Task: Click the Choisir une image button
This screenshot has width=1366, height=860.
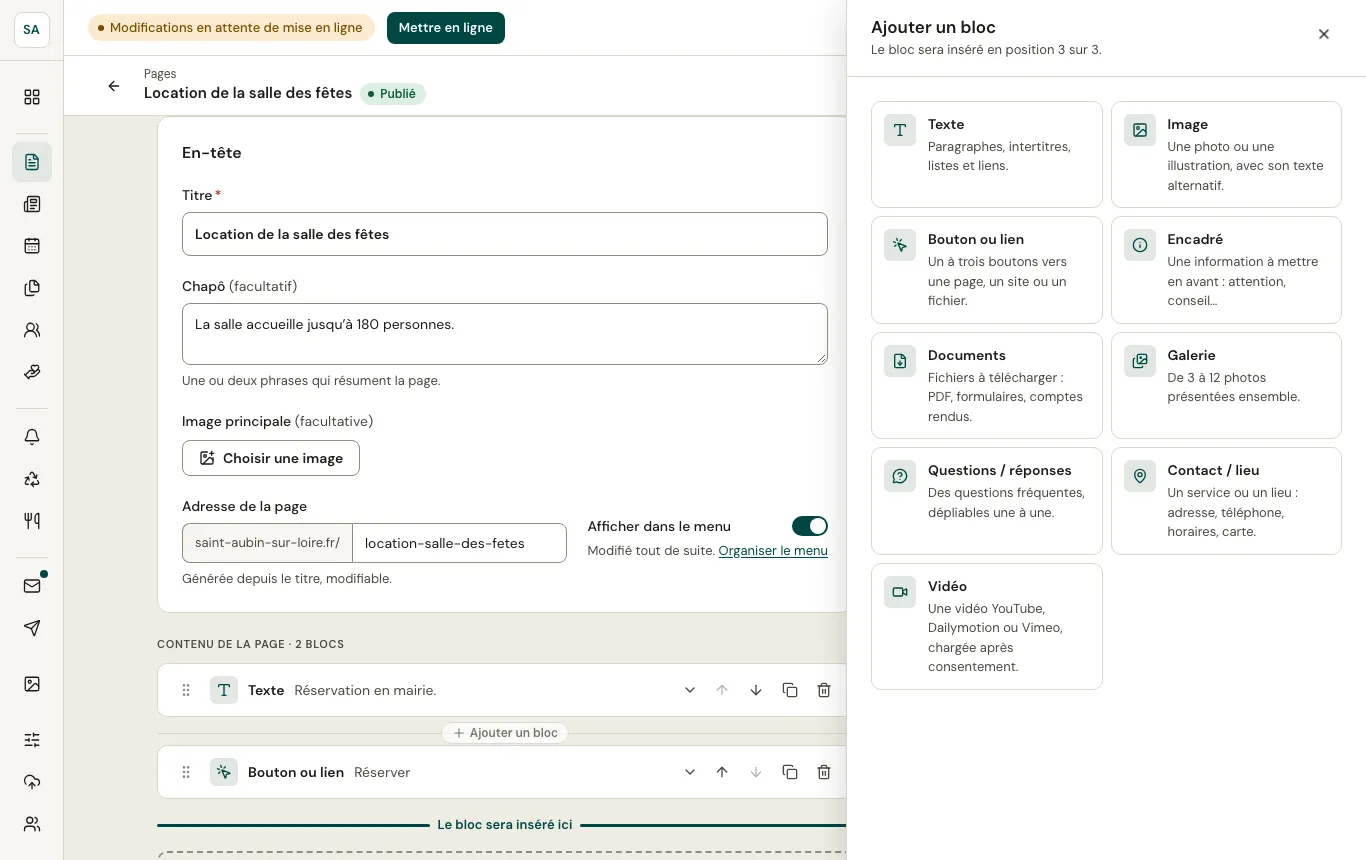Action: [271, 458]
